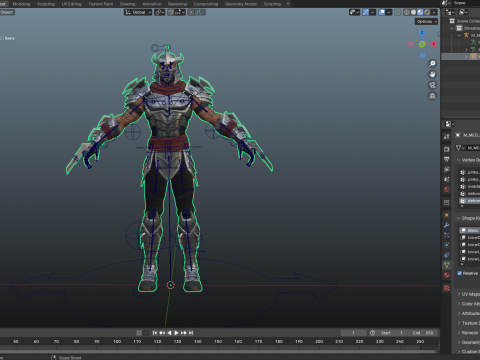
Task: Open the Tool properties tab
Action: click(x=447, y=137)
